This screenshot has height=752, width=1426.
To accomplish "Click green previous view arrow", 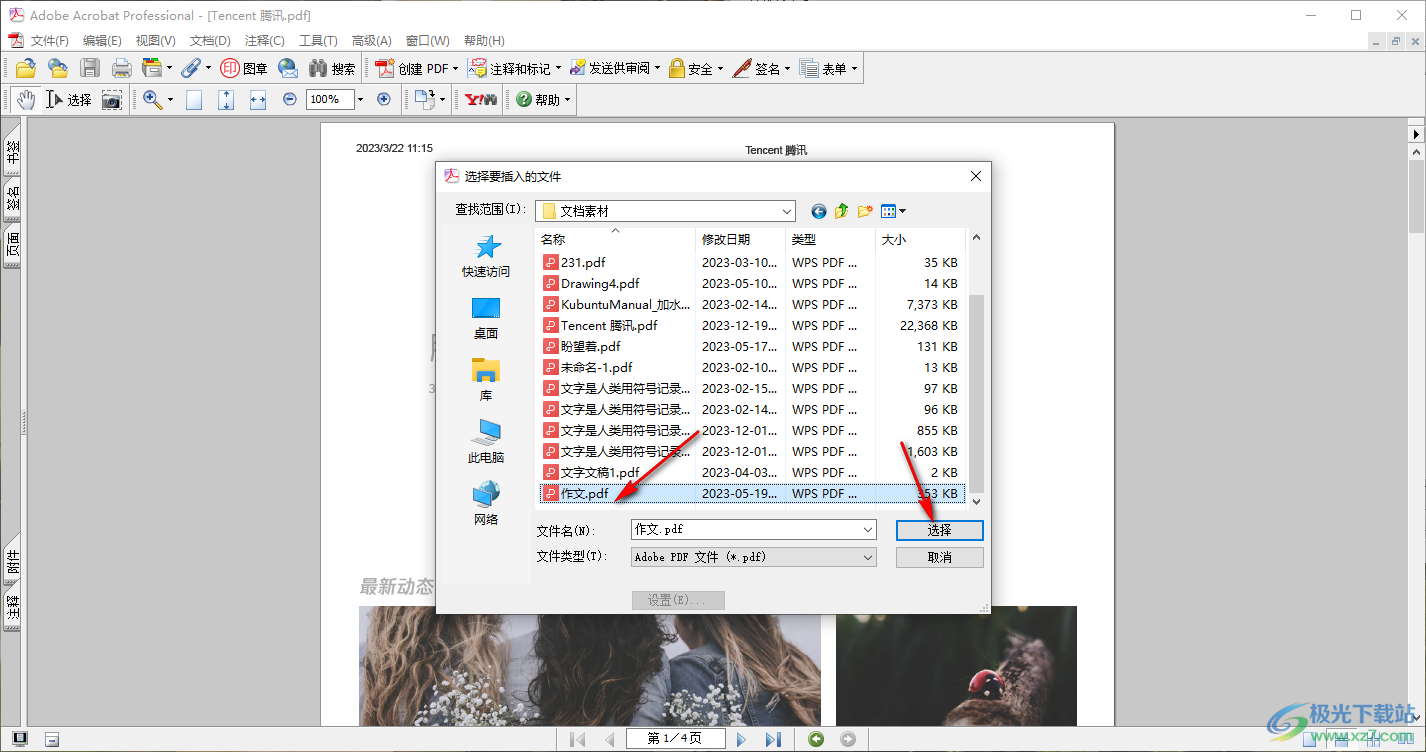I will pyautogui.click(x=817, y=739).
